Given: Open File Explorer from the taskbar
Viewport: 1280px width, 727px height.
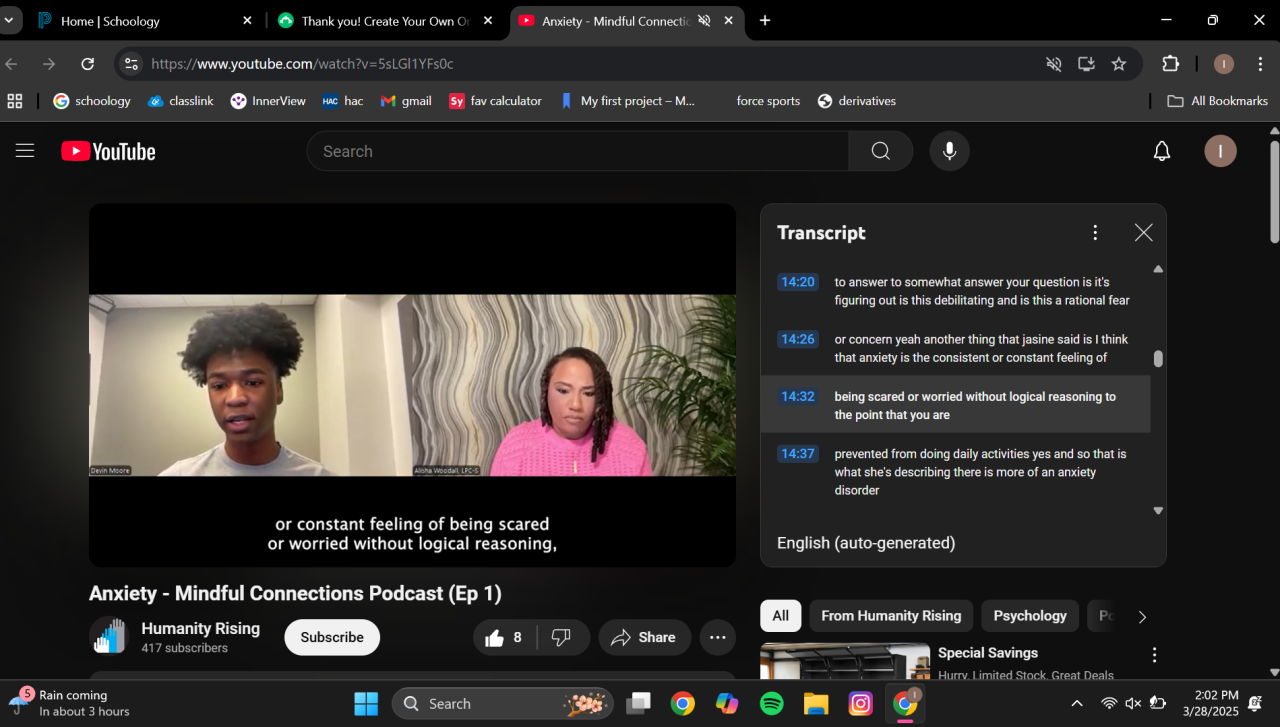Looking at the screenshot, I should pyautogui.click(x=816, y=704).
